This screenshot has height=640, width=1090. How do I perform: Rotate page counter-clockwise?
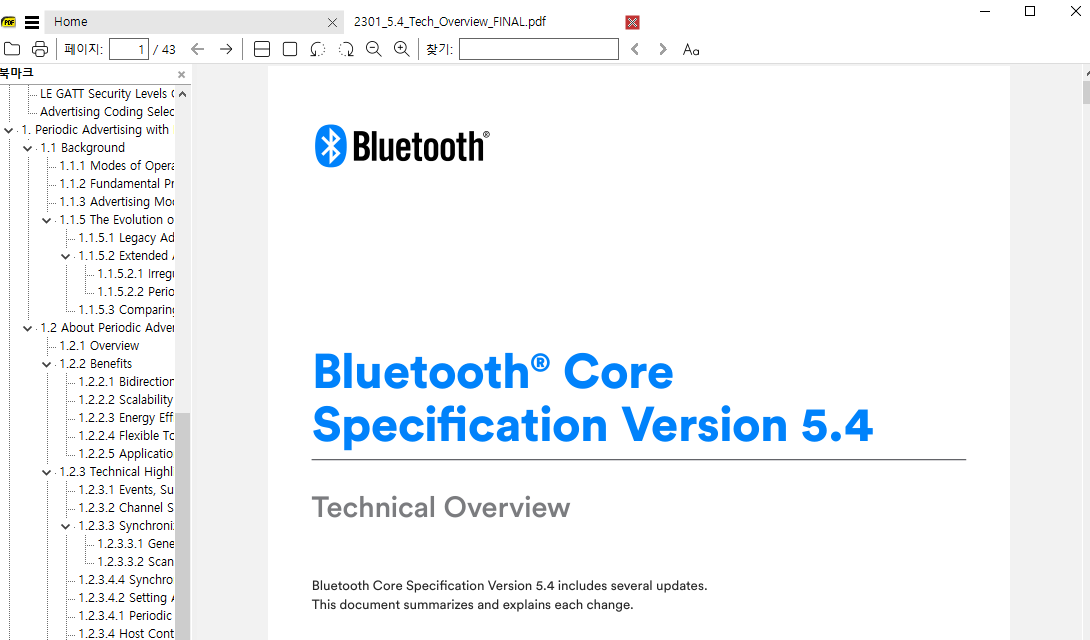click(318, 49)
